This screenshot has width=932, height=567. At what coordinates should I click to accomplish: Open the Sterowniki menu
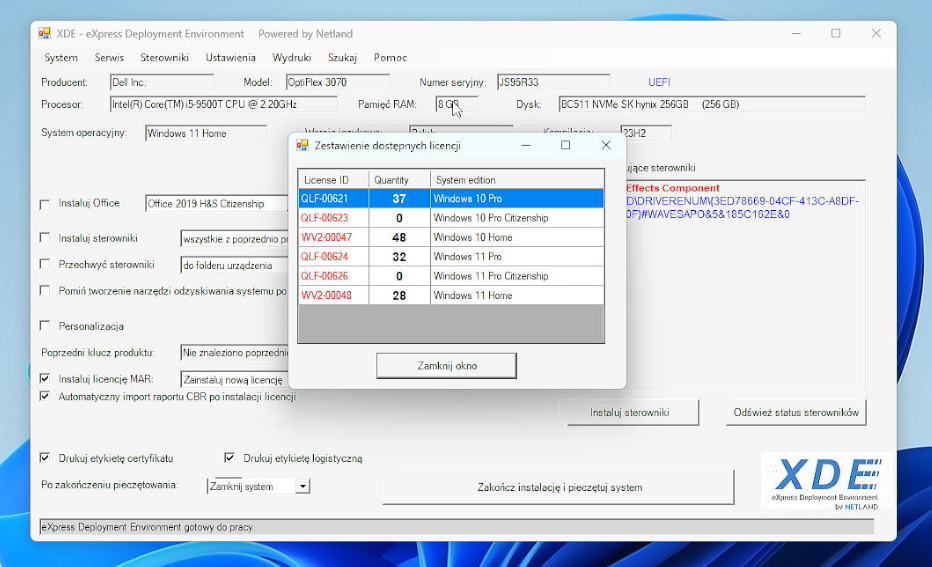164,58
